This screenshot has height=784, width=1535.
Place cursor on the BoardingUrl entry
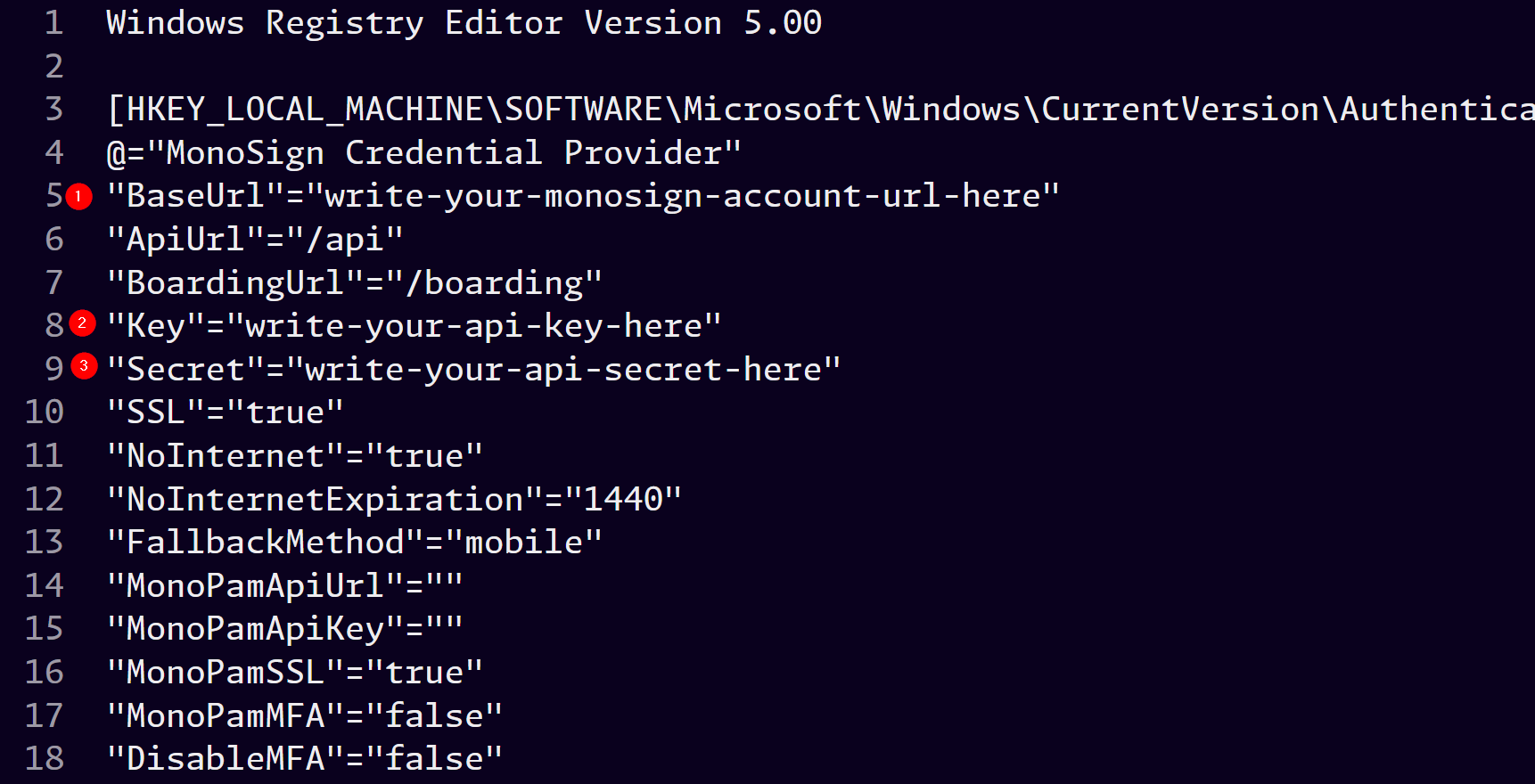(x=234, y=283)
